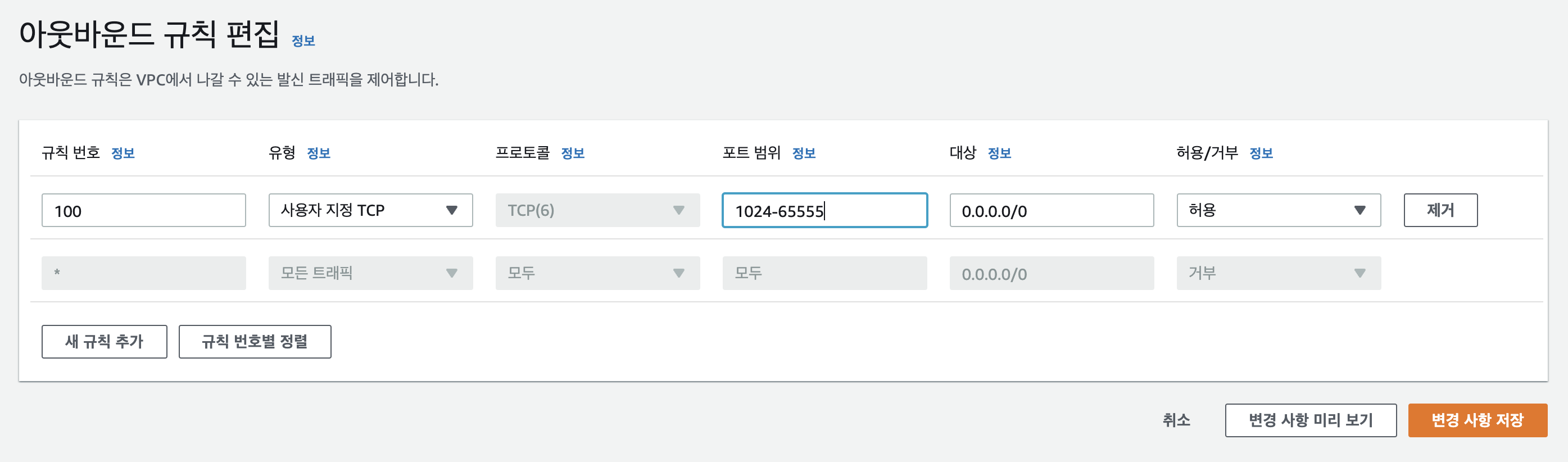This screenshot has height=462, width=1568.
Task: Click the 프로토콜 column label
Action: point(522,152)
